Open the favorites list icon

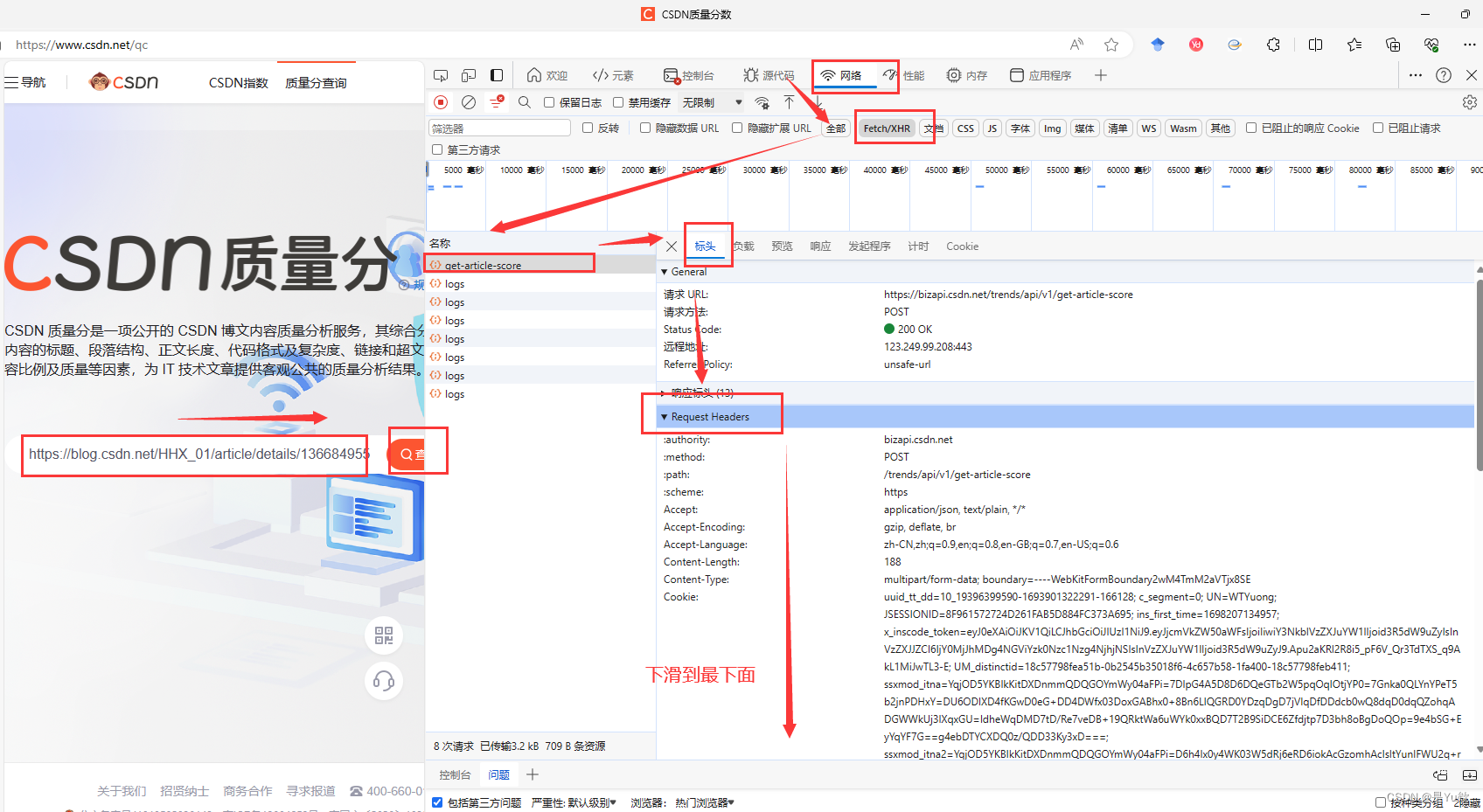click(1354, 45)
